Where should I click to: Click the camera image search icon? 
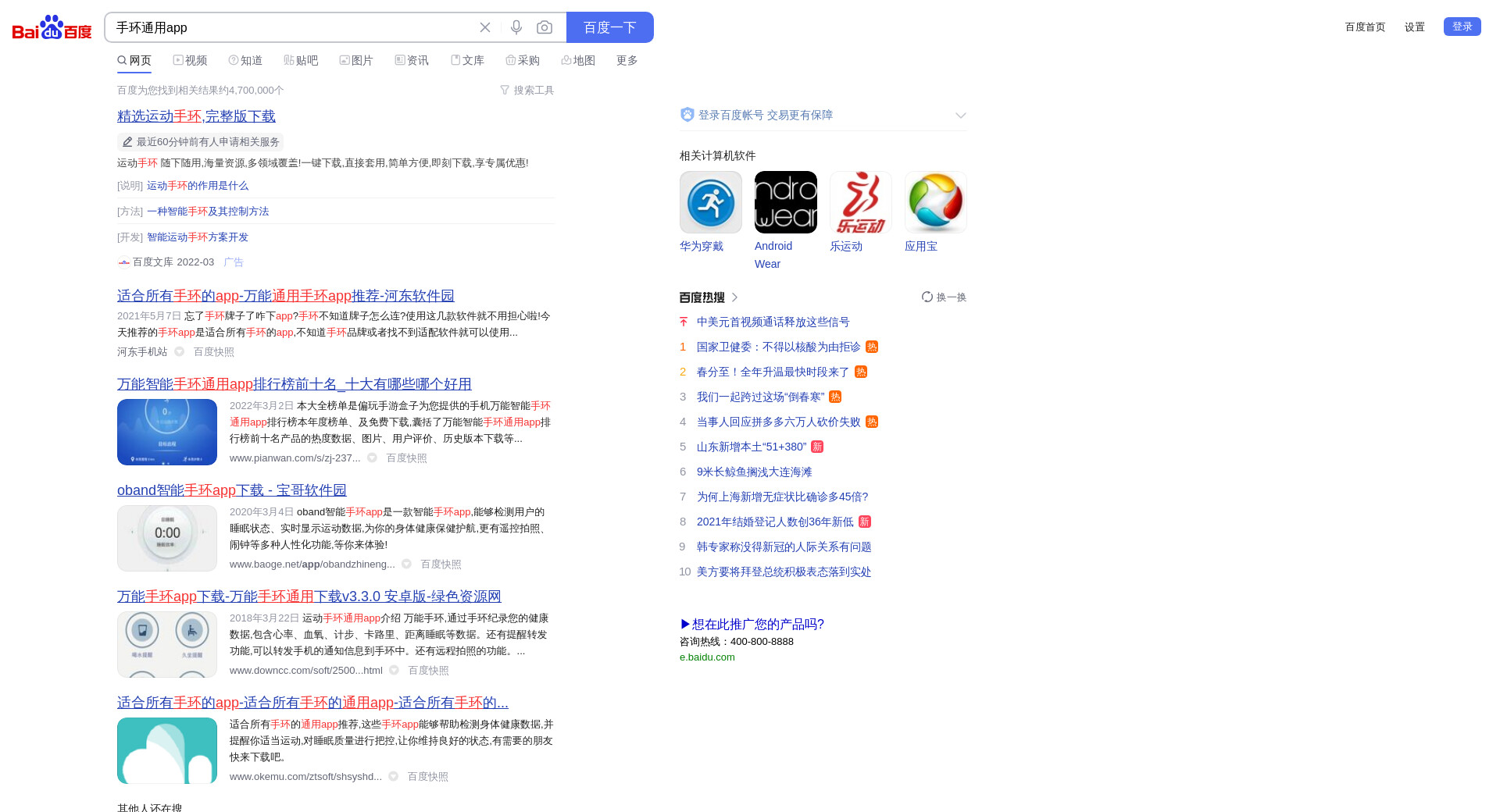[545, 27]
